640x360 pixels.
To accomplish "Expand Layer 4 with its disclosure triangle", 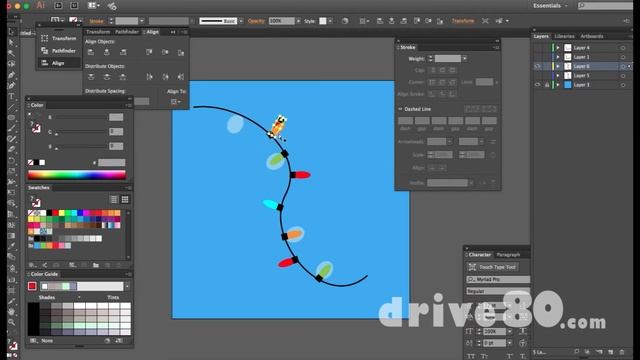I will tap(558, 48).
